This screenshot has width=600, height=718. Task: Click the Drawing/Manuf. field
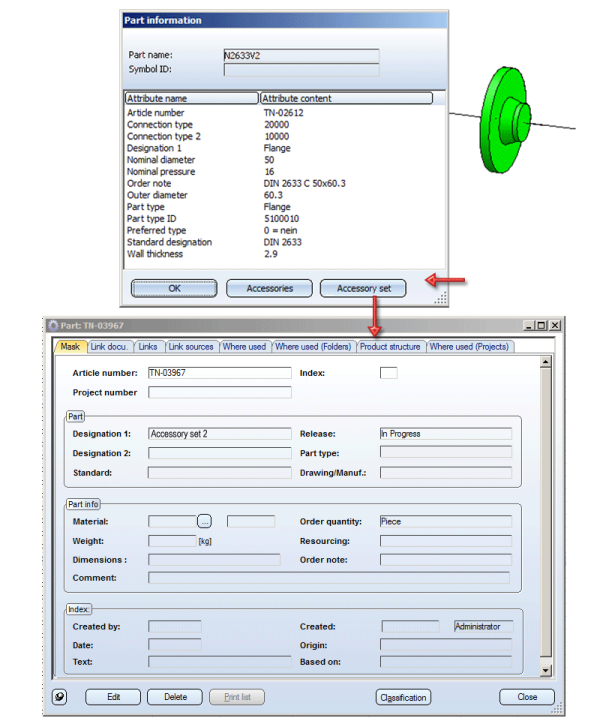pyautogui.click(x=446, y=473)
